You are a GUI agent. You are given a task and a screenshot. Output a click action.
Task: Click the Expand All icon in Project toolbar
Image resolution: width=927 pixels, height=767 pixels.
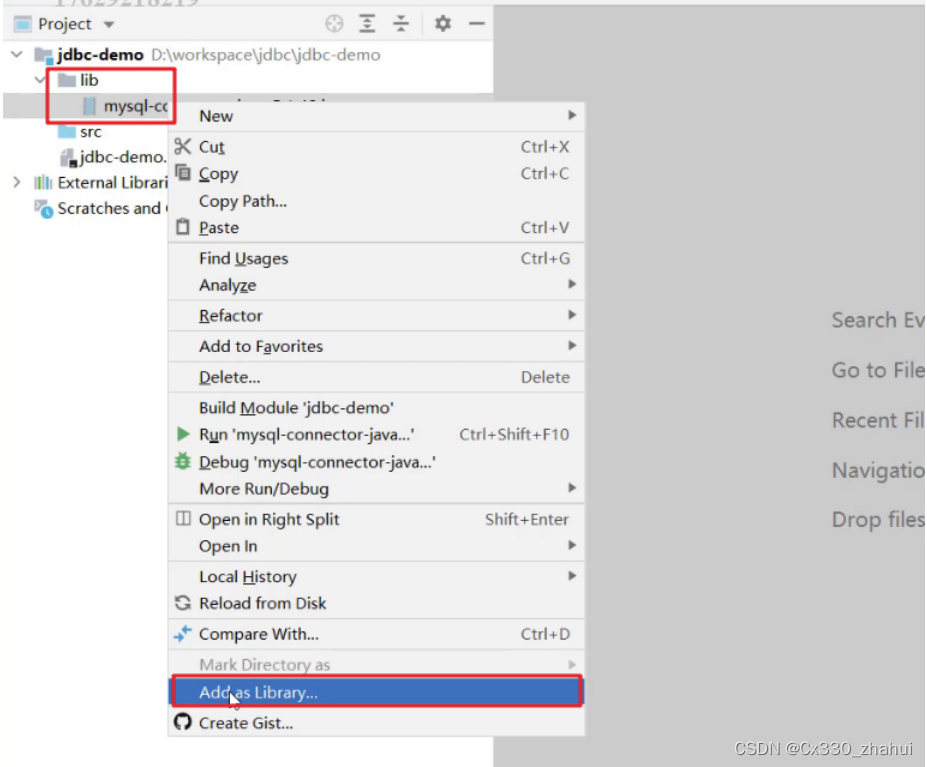367,24
